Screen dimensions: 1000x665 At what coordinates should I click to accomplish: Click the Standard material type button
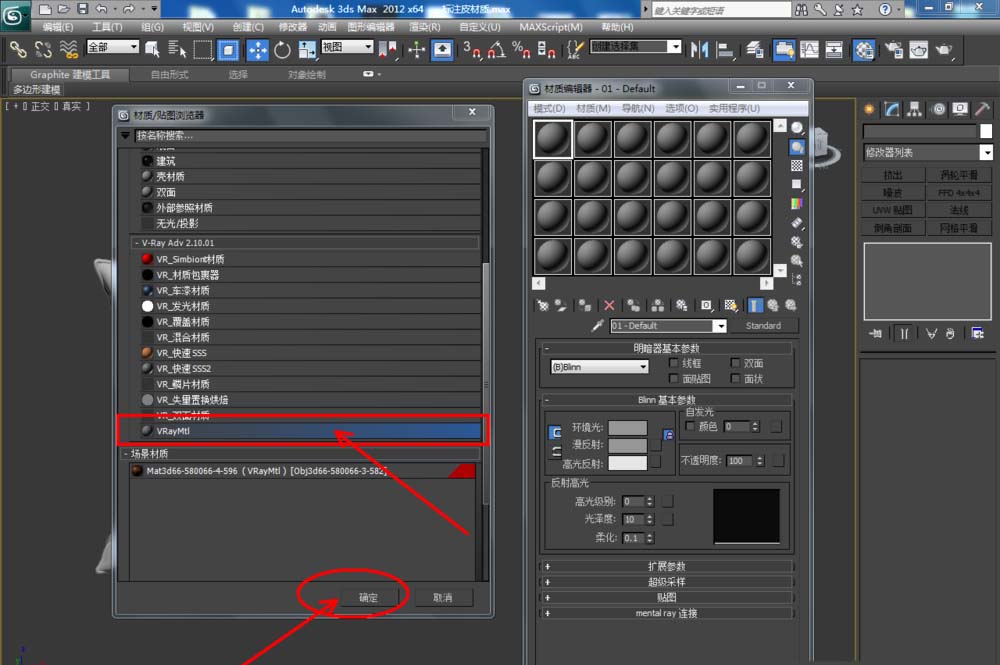point(763,326)
